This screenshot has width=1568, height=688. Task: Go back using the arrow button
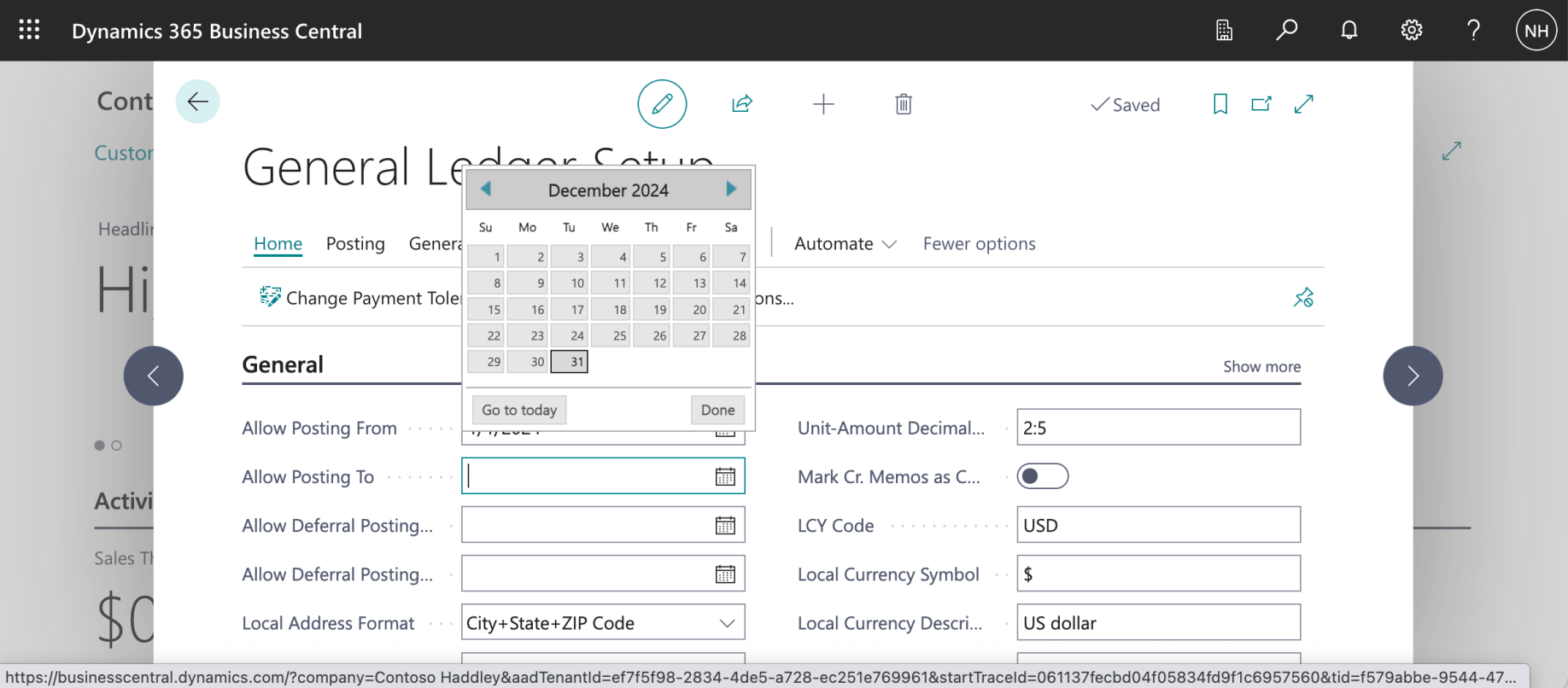click(197, 102)
